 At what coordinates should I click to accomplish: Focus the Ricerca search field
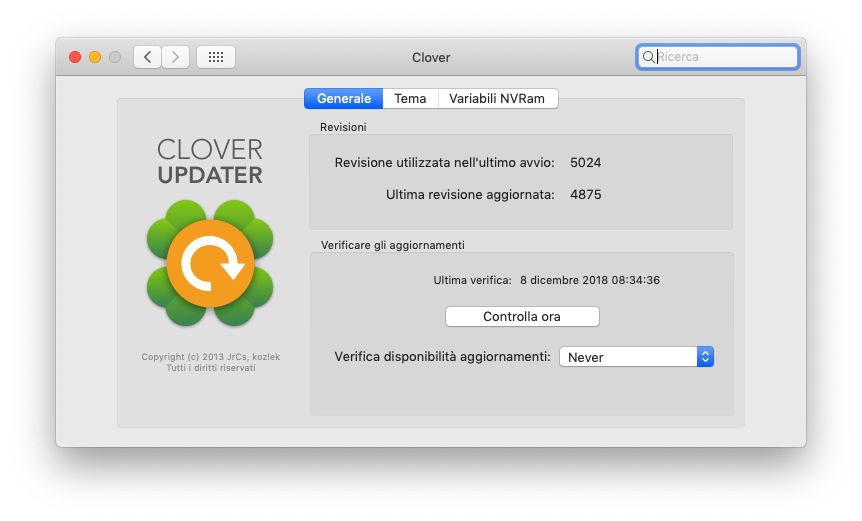tap(717, 57)
